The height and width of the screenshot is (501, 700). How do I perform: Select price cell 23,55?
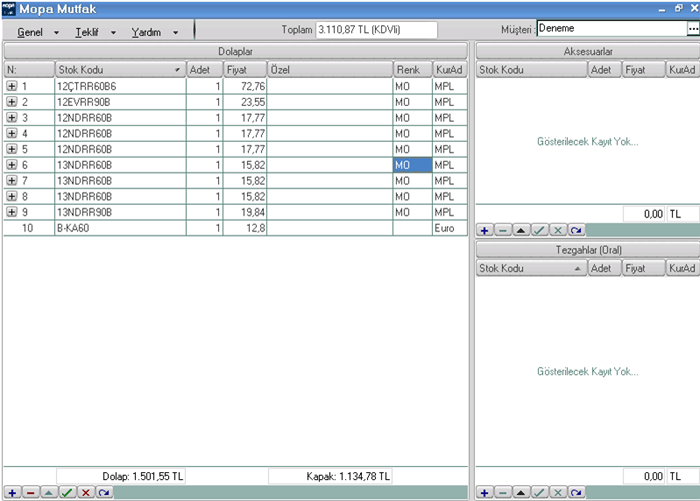click(245, 102)
